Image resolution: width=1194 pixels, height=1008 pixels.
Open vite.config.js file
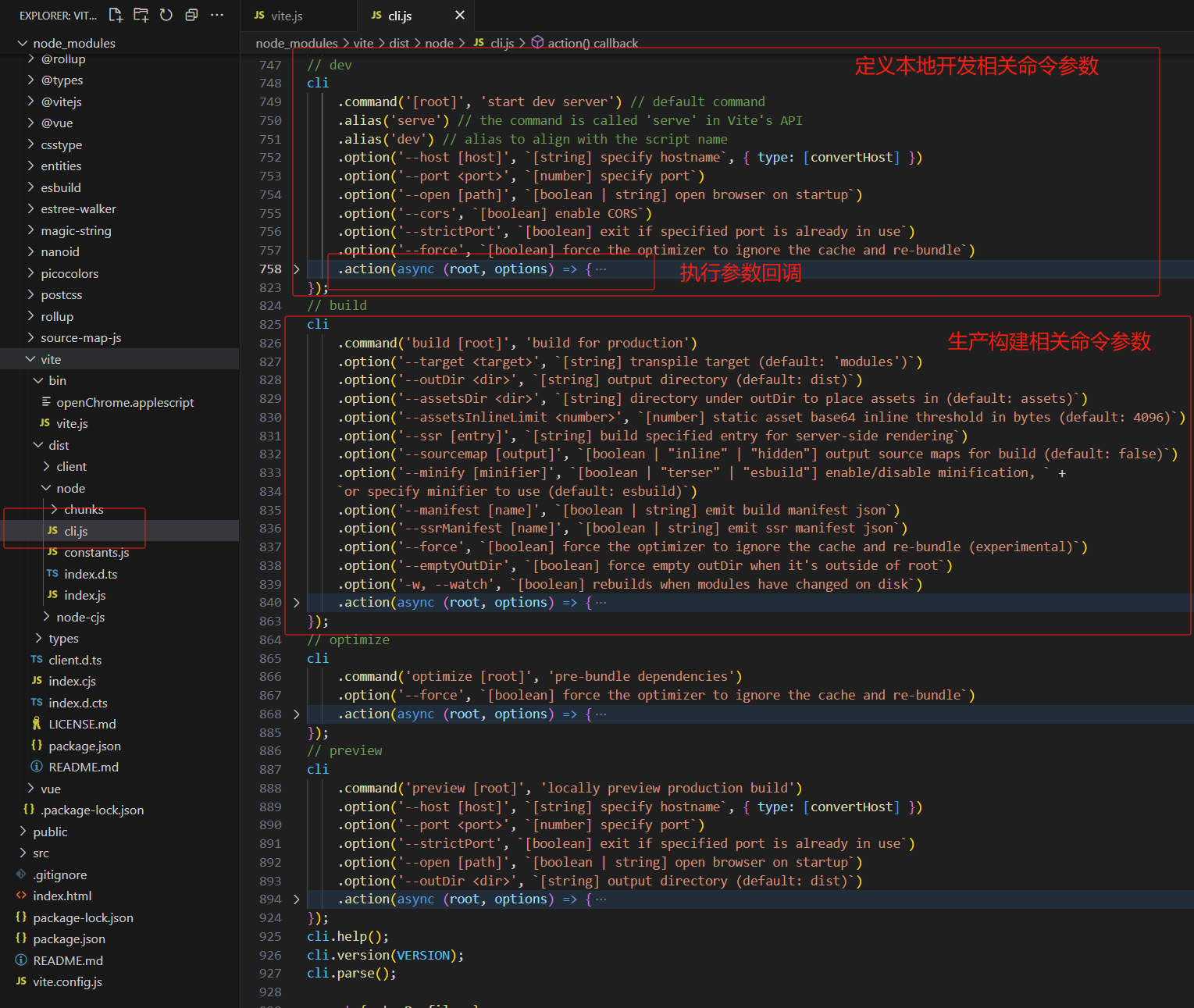[x=119, y=981]
